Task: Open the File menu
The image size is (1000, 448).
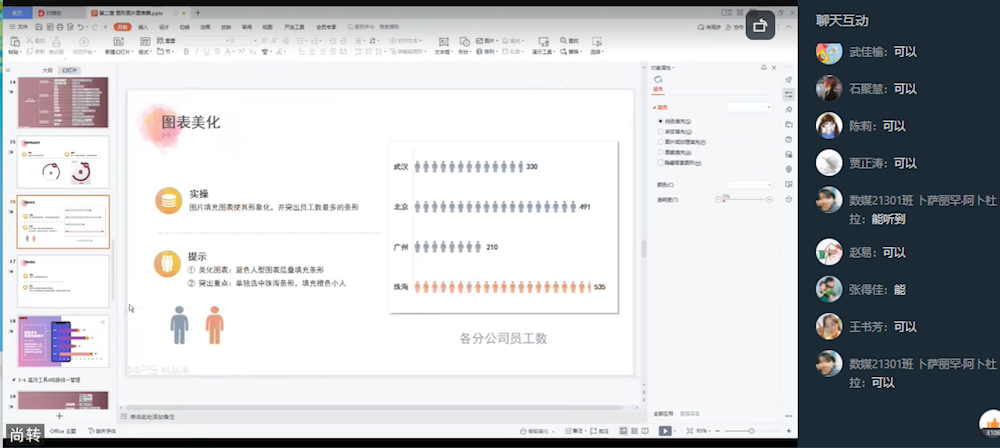Action: point(18,27)
